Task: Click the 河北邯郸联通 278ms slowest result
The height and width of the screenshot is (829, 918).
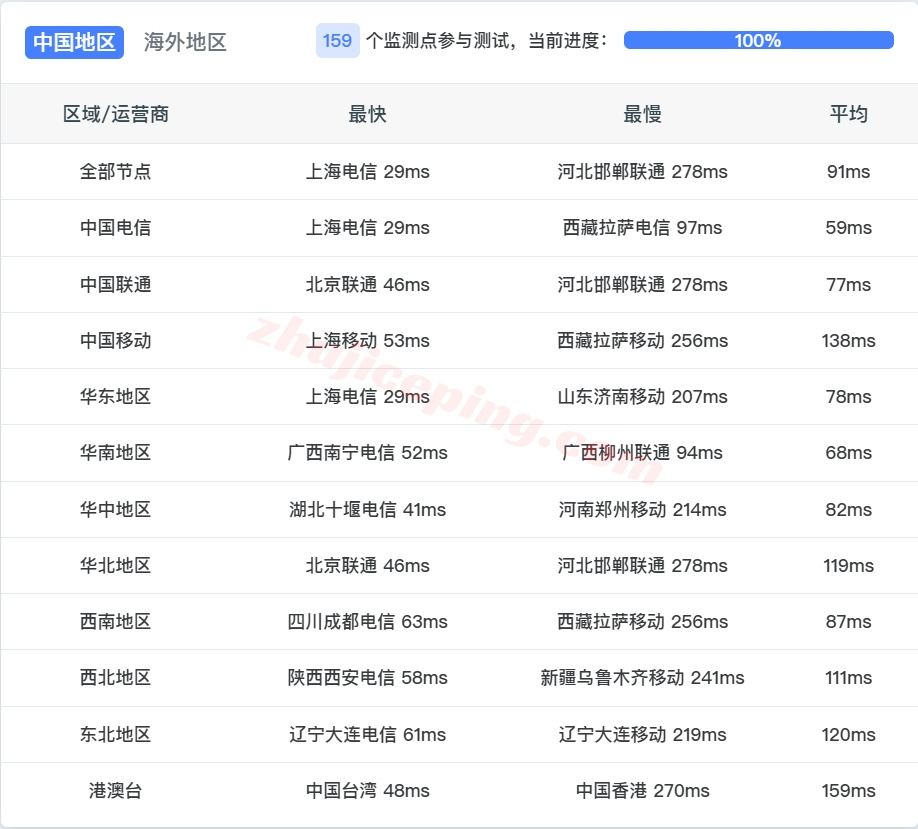Action: 643,171
